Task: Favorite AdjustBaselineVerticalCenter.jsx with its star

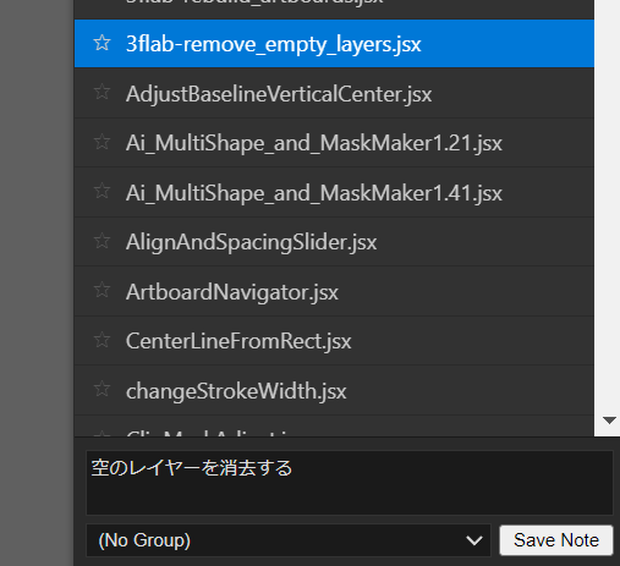Action: (102, 92)
